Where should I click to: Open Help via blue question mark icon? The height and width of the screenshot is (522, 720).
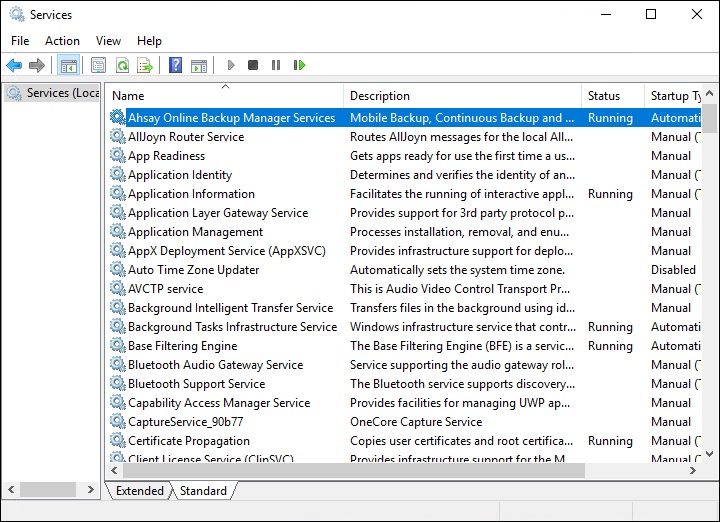[x=175, y=65]
